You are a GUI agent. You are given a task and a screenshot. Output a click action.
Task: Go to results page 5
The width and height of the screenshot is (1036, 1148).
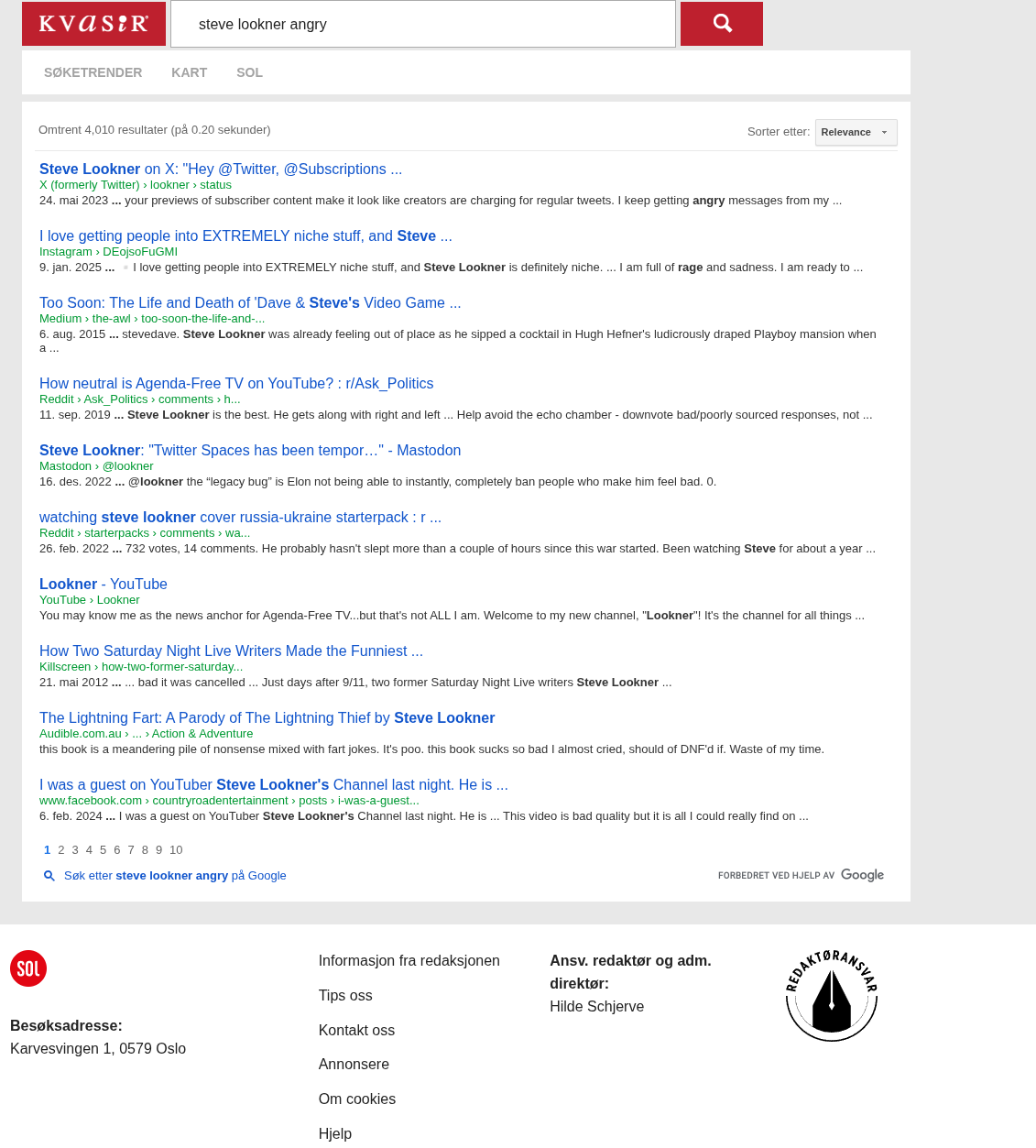tap(103, 850)
